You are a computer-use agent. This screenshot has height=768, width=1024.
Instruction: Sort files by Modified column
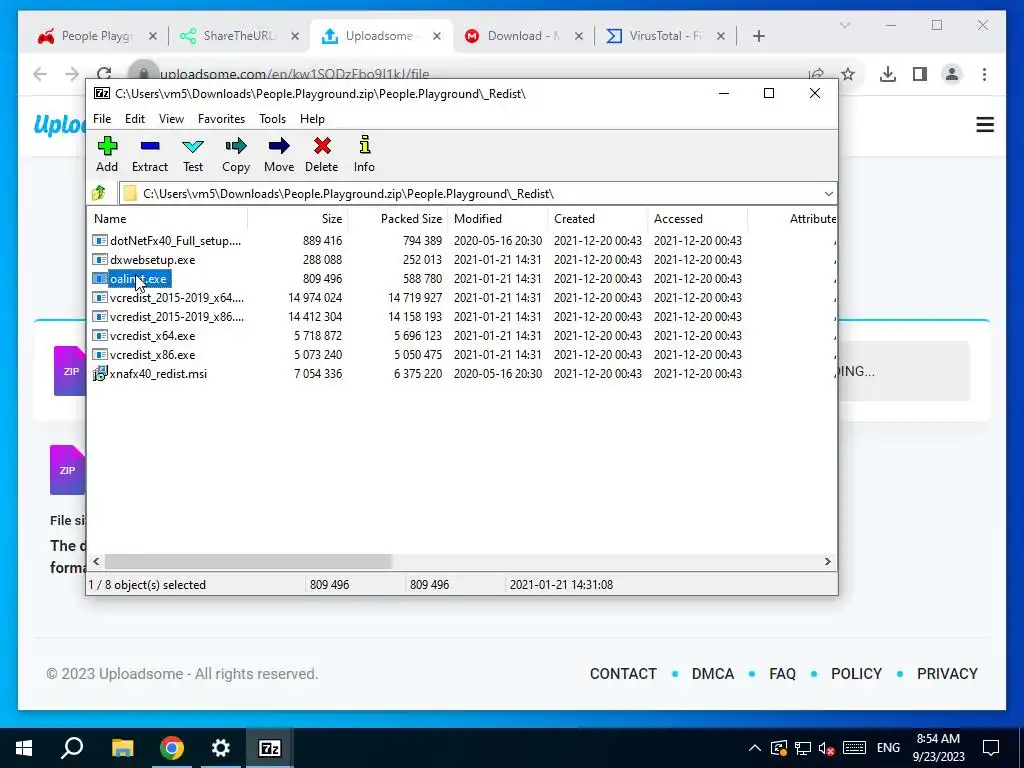(498, 219)
